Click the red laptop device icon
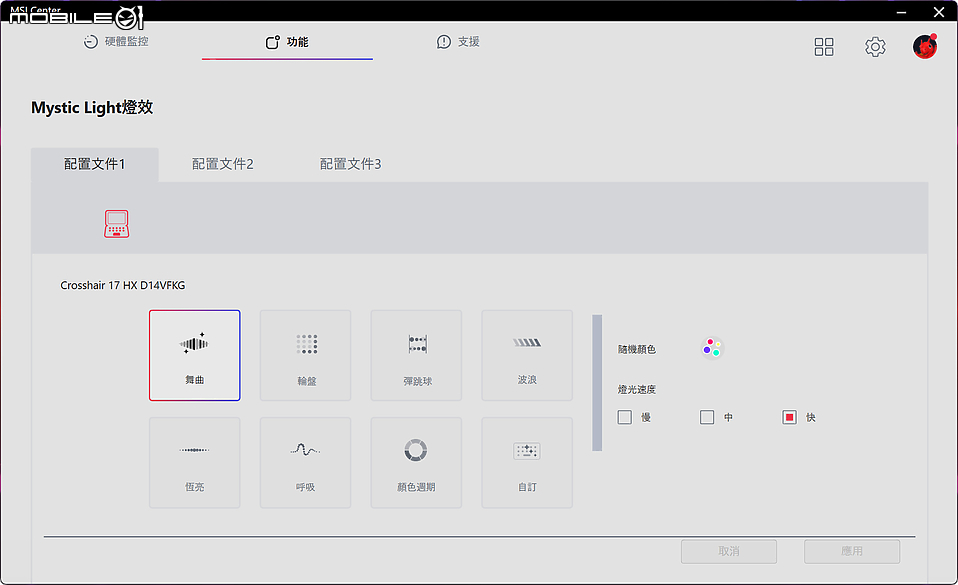This screenshot has height=585, width=958. pyautogui.click(x=116, y=223)
